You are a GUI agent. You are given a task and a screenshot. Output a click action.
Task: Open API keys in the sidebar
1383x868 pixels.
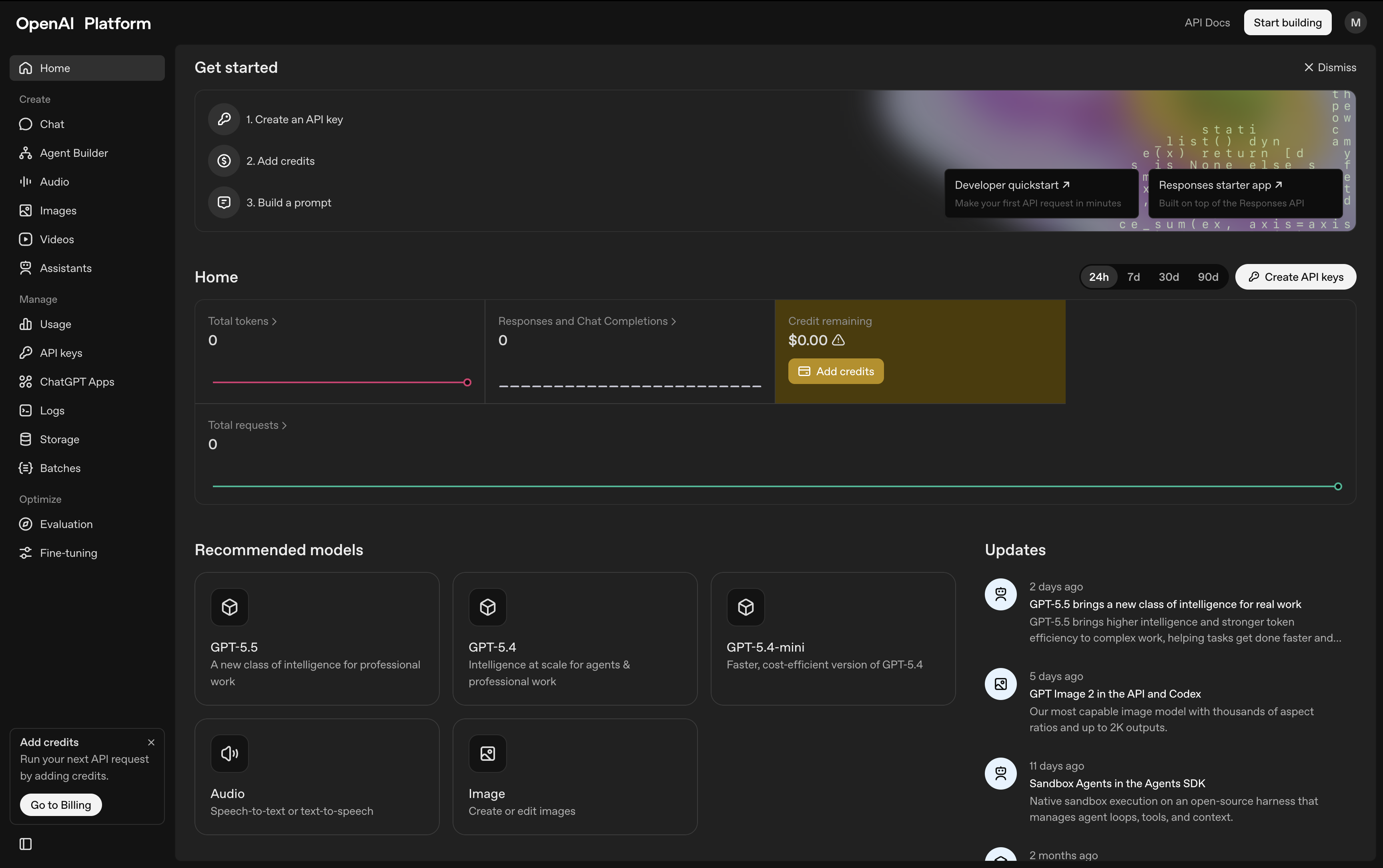pos(87,353)
